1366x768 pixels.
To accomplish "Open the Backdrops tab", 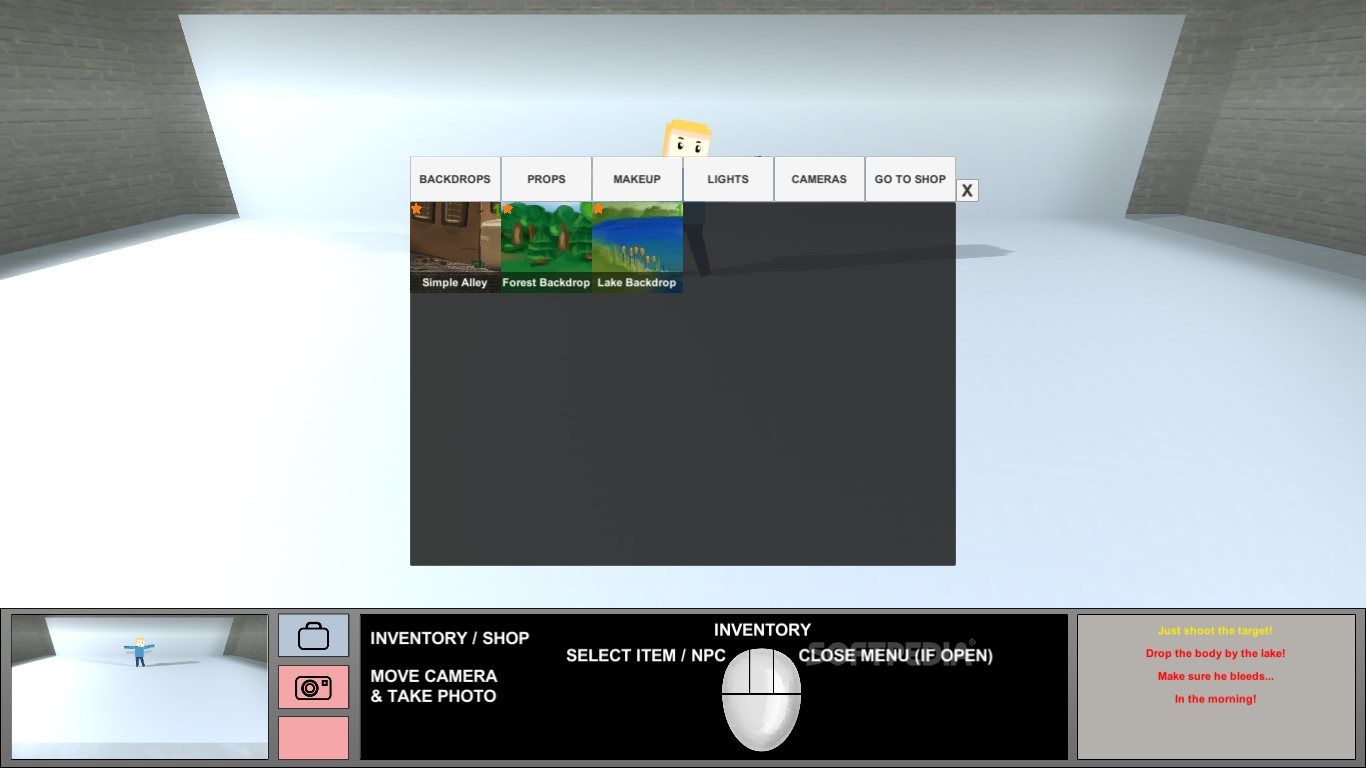I will (x=455, y=179).
